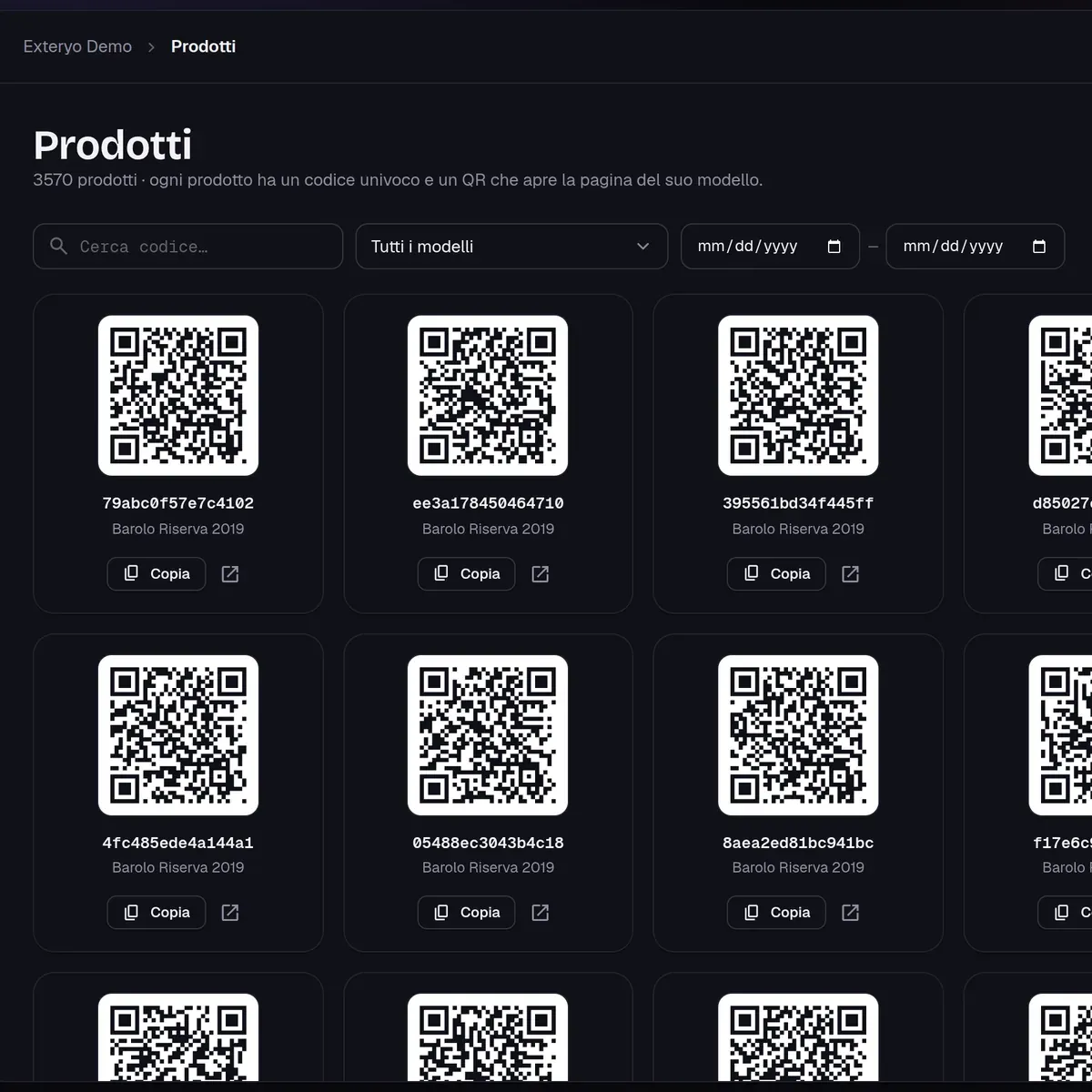This screenshot has width=1092, height=1092.
Task: Go to Exteryo Demo breadcrumb
Action: click(x=77, y=46)
